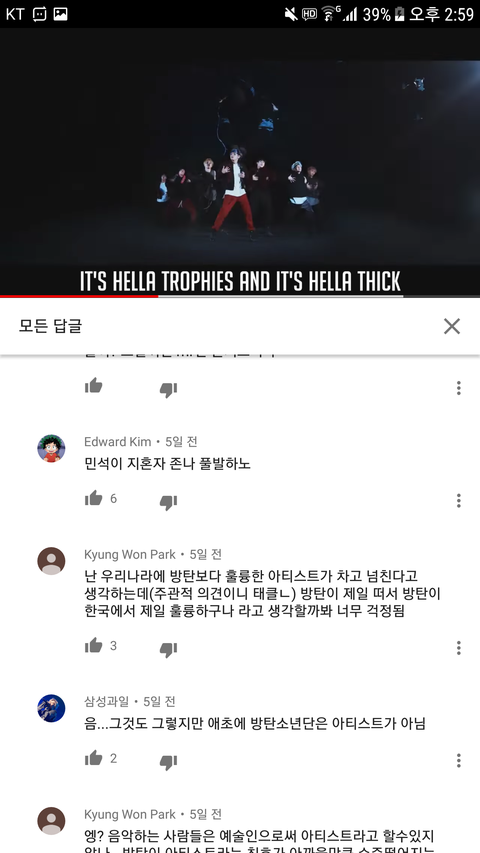Viewport: 480px width, 853px height.
Task: Tap the video player showing dancers
Action: click(x=240, y=162)
